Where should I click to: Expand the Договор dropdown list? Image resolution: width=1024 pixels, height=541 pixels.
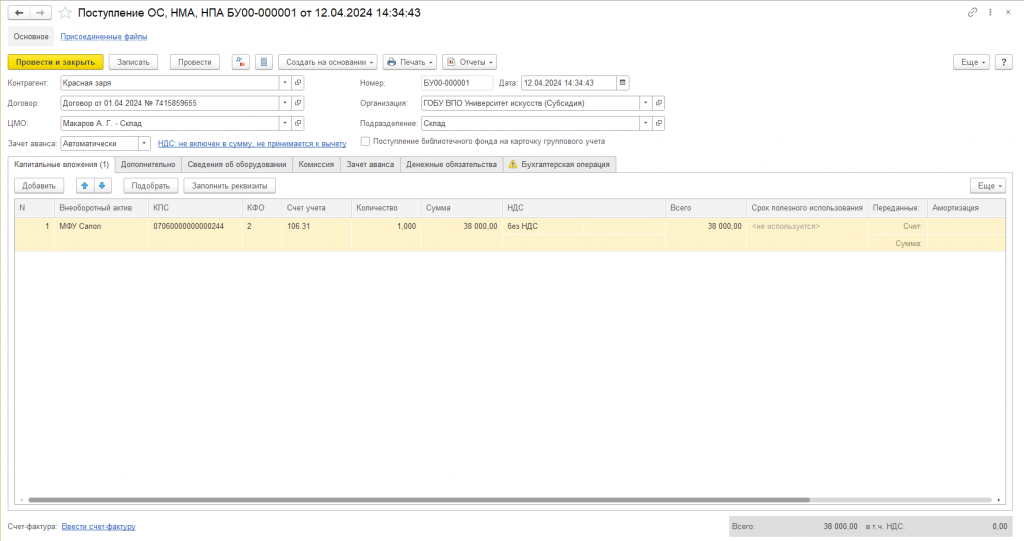coord(285,103)
